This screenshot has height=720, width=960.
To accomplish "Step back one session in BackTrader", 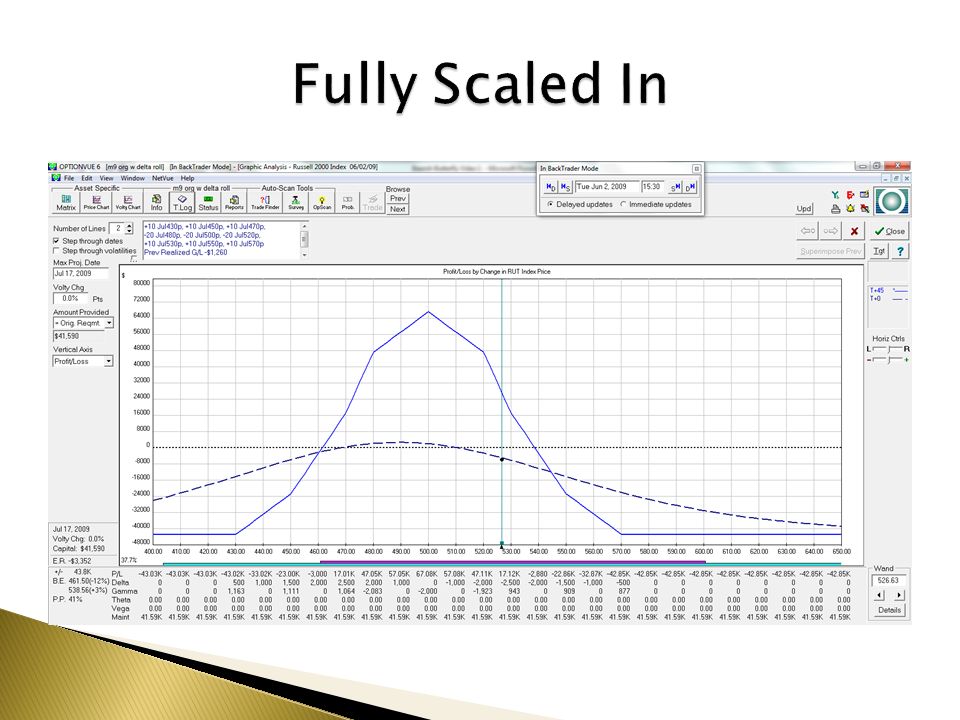I will (x=565, y=187).
